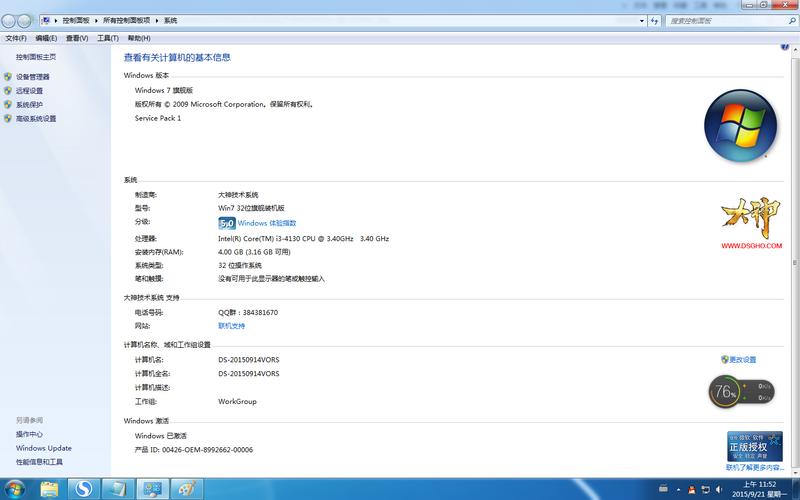Click the 76% memory floating widget

(741, 391)
